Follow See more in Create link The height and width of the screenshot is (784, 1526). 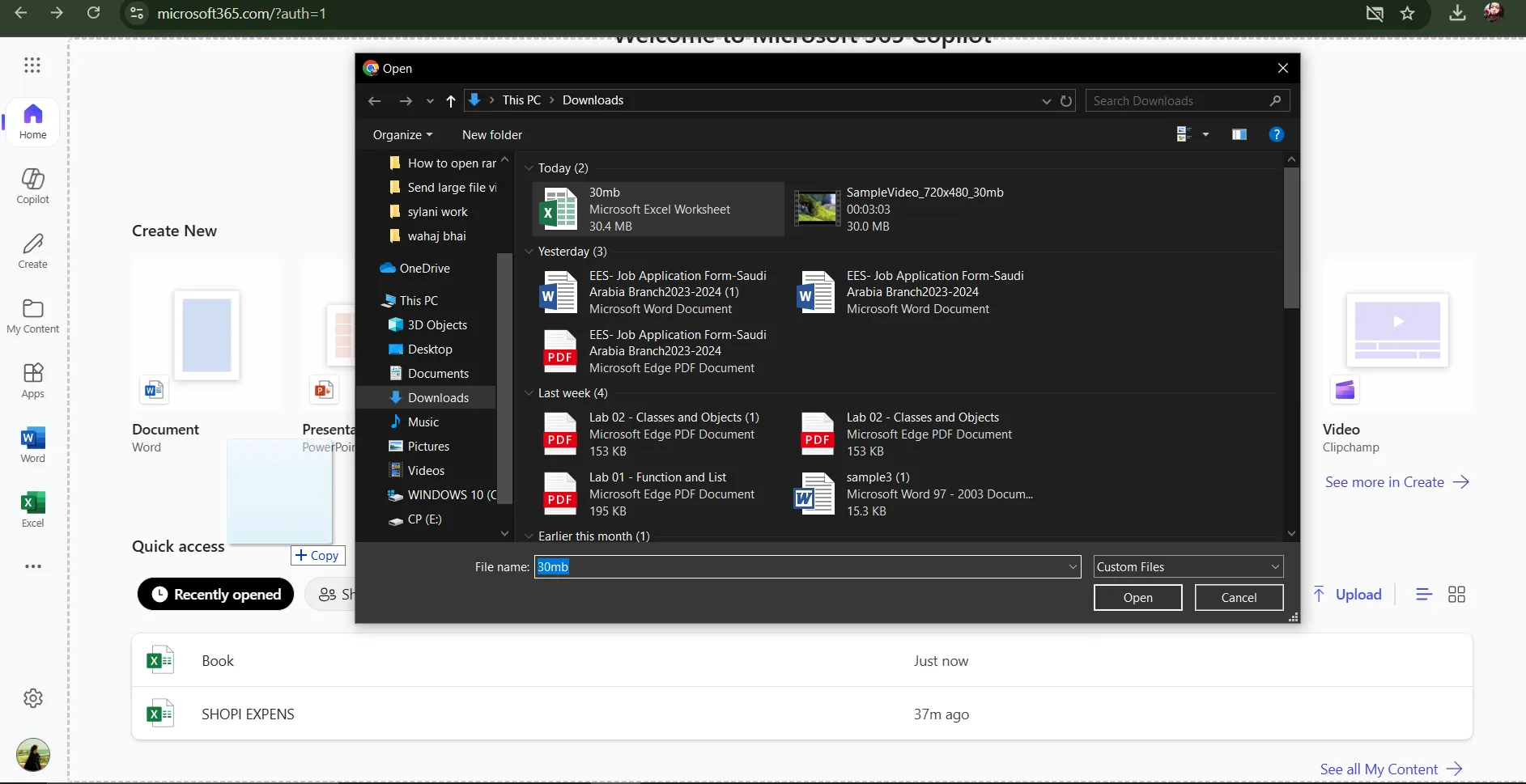tap(1396, 482)
